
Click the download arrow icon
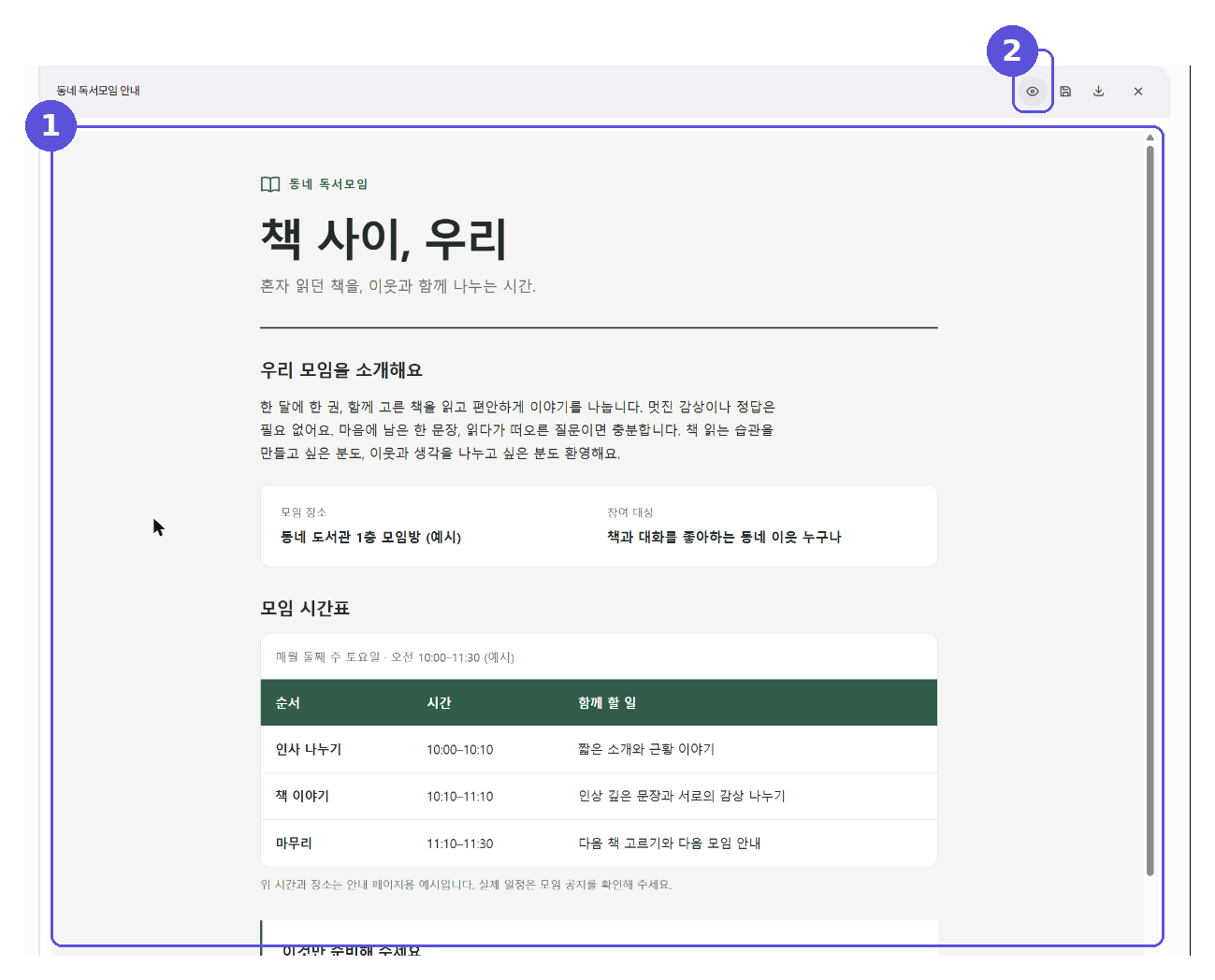click(x=1099, y=92)
